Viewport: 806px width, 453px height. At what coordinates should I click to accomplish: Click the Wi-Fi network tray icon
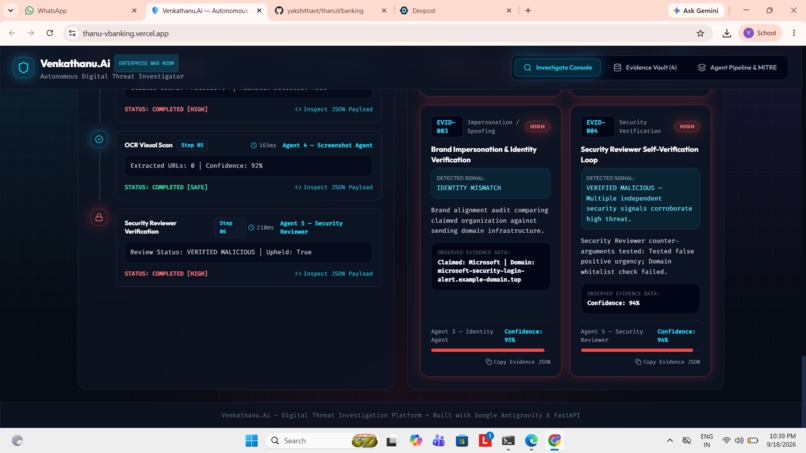[x=726, y=441]
